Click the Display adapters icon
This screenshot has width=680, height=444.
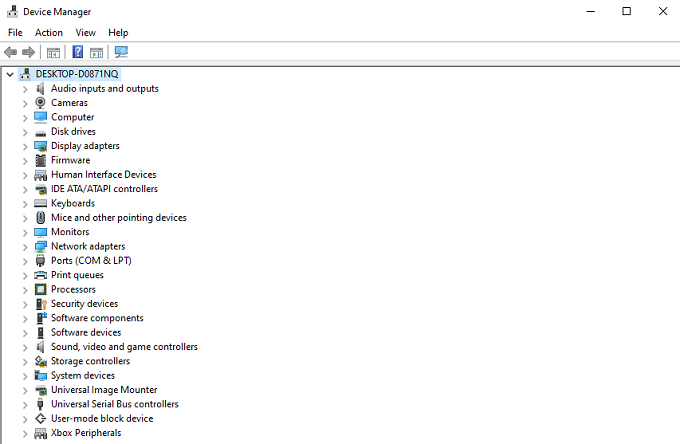40,146
